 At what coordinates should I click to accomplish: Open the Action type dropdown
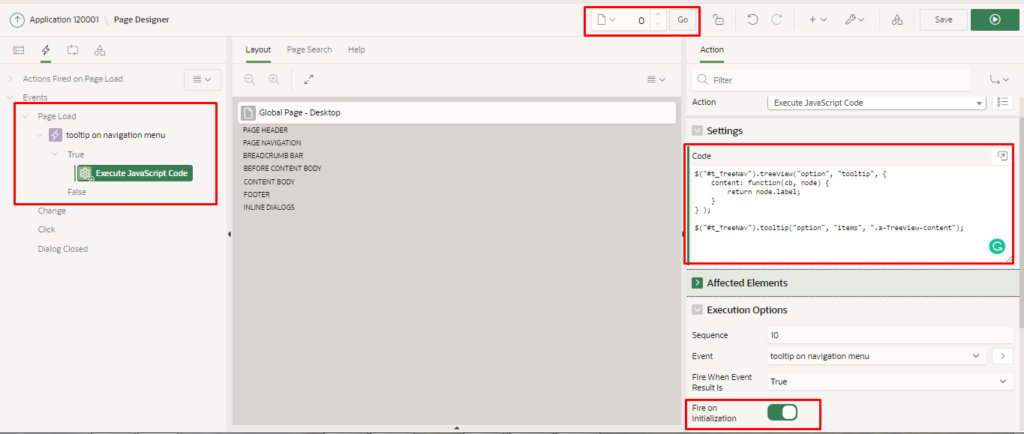click(x=875, y=102)
